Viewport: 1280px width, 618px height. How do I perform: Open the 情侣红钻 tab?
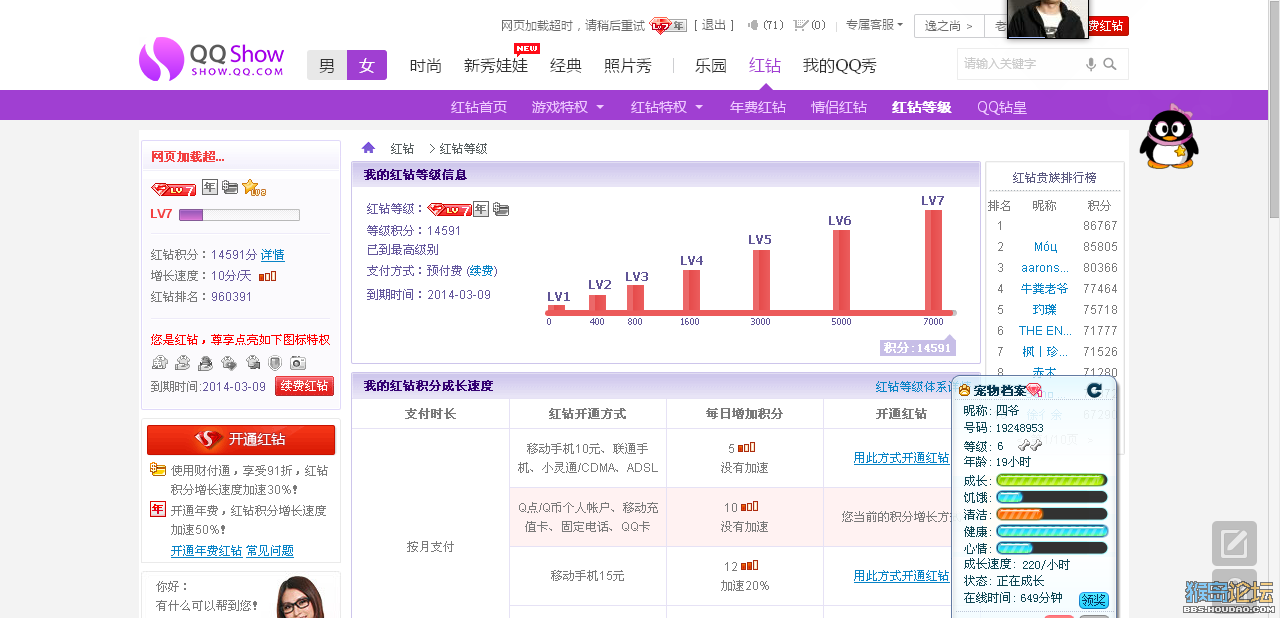click(839, 107)
